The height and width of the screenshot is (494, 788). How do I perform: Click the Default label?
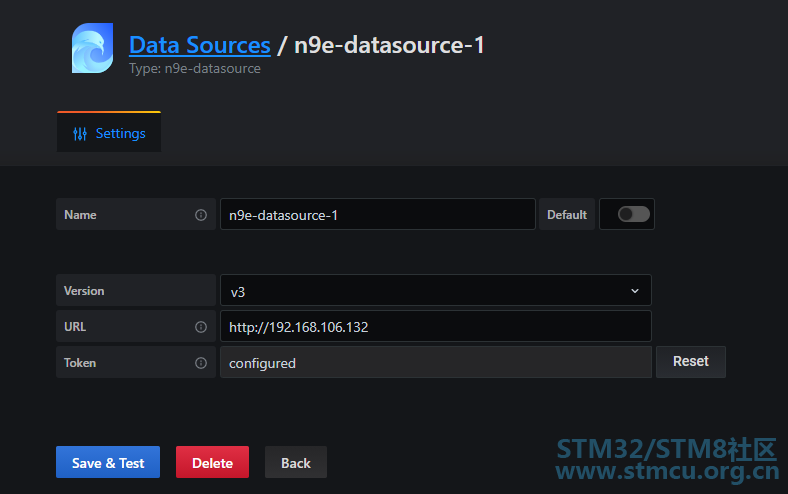[567, 215]
